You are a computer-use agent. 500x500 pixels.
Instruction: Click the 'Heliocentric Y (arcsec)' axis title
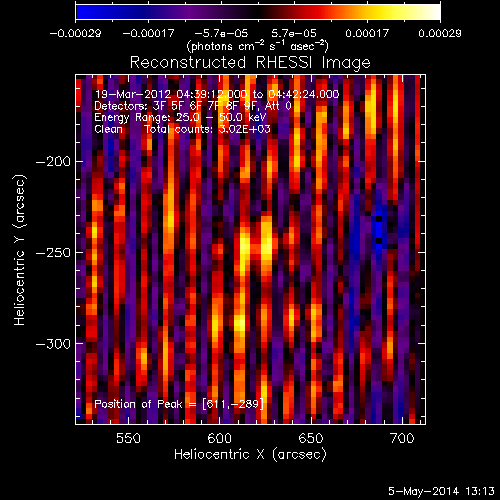20,250
